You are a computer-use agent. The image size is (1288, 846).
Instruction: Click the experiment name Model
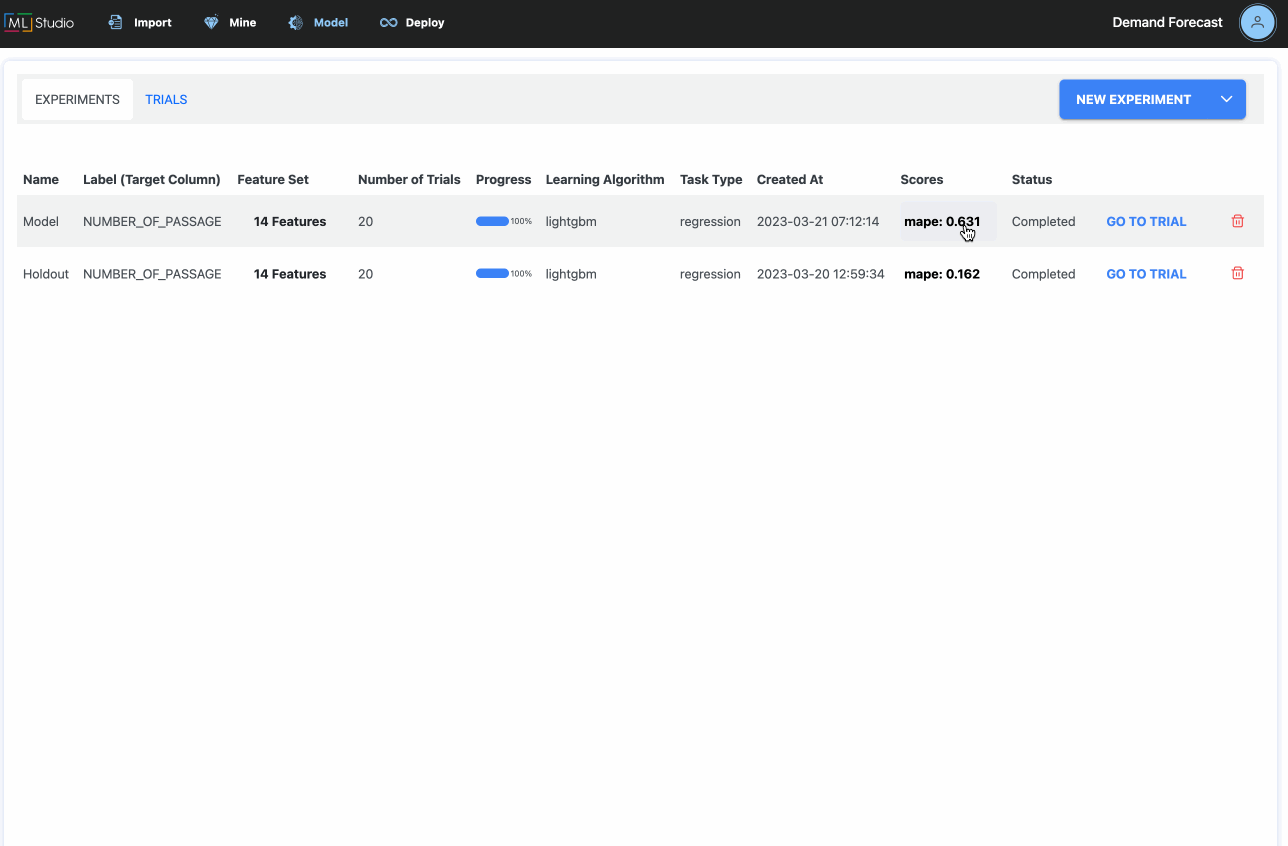[x=41, y=221]
